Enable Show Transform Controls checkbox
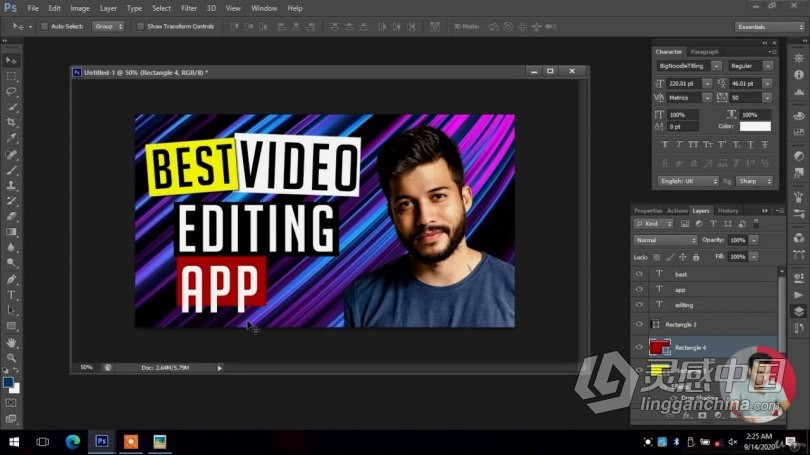The width and height of the screenshot is (810, 455). point(140,26)
